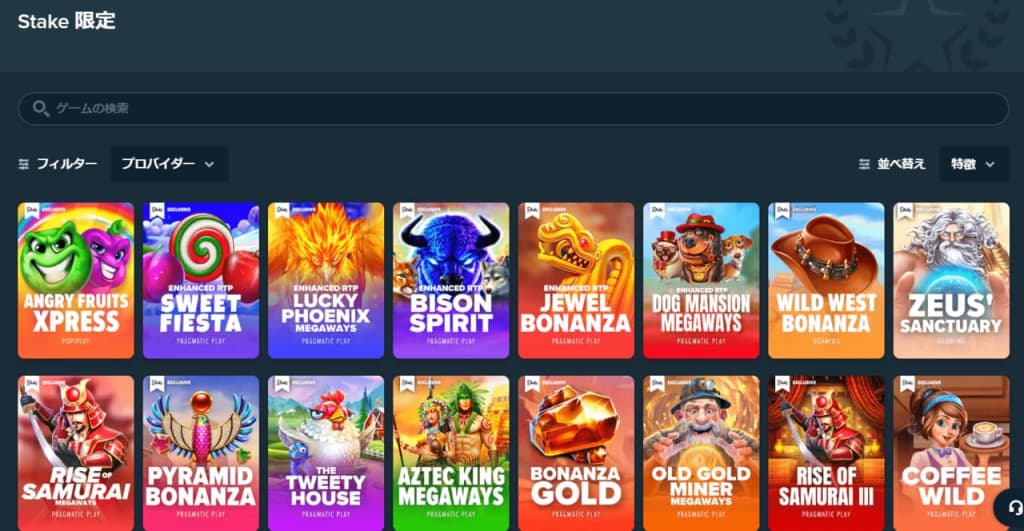Click the chevron arrow in the 特徴 dropdown

coord(990,165)
